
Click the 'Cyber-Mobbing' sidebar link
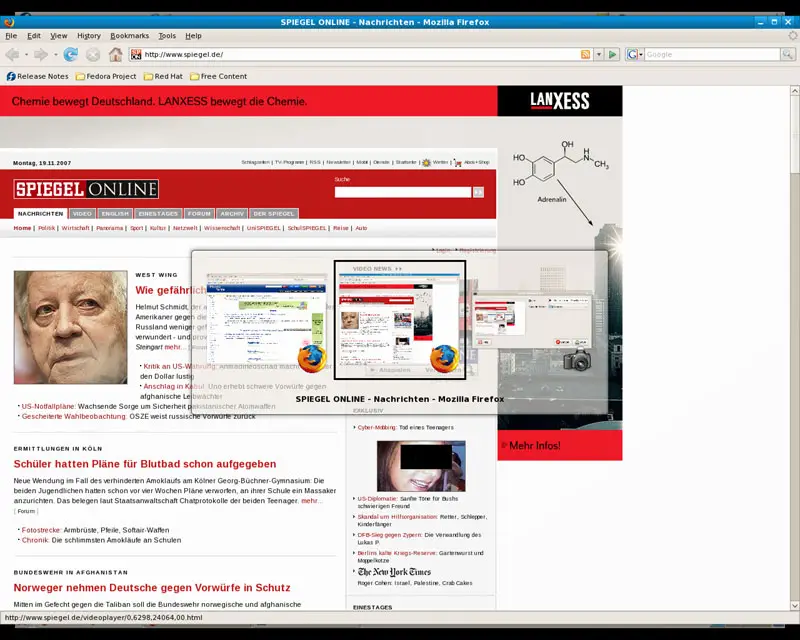(x=377, y=427)
